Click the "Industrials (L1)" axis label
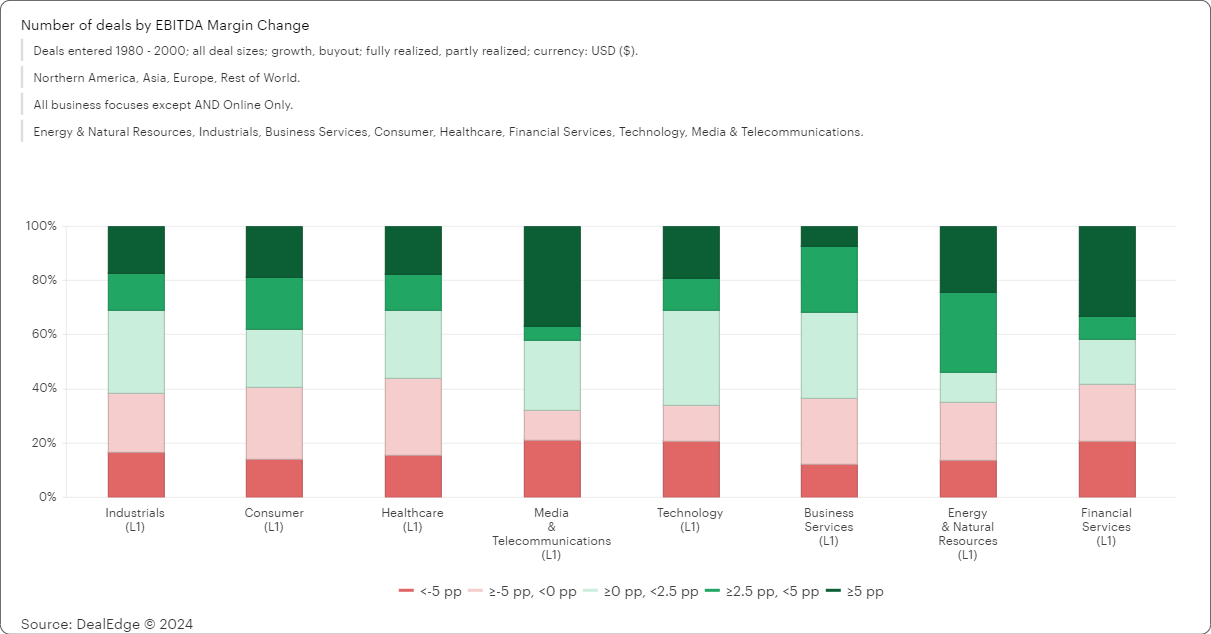The width and height of the screenshot is (1211, 634). 135,520
